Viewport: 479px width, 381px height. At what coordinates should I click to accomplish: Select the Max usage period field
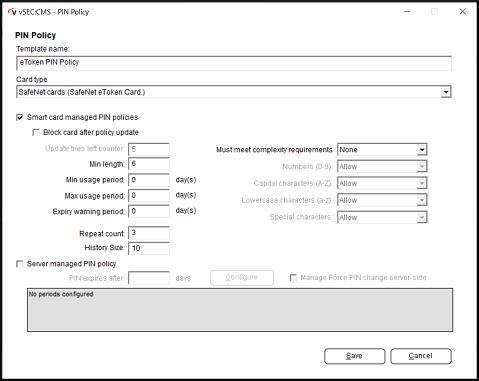(x=149, y=196)
